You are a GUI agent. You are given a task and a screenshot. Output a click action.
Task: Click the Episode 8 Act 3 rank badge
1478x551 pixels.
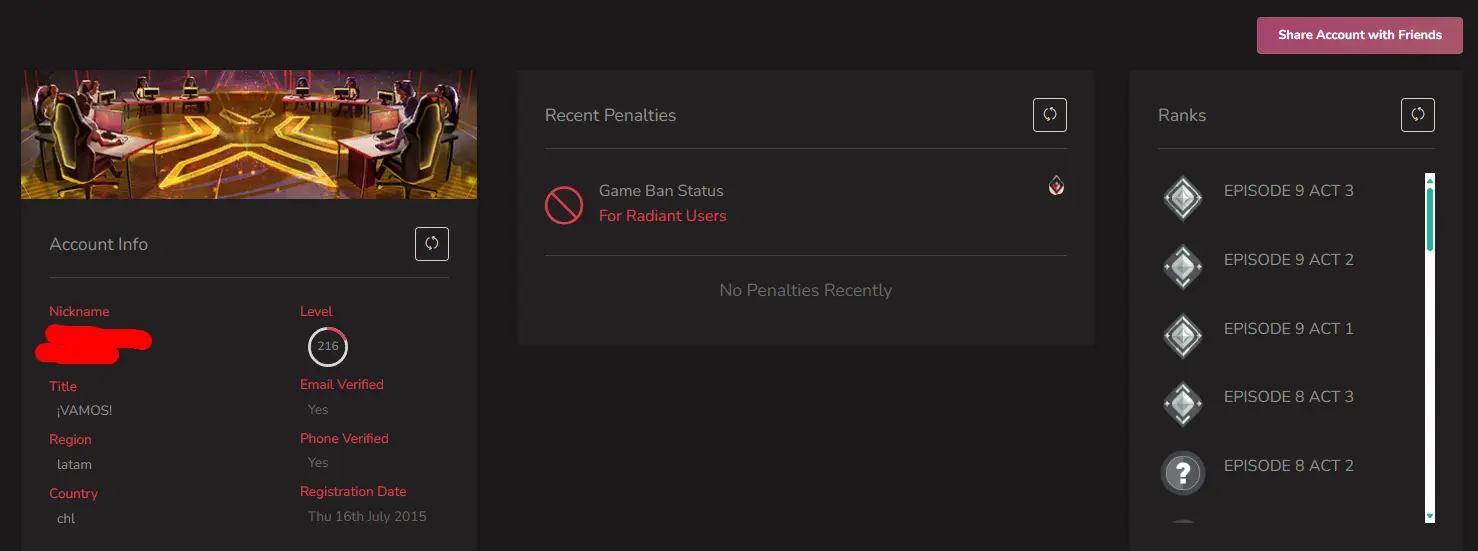[x=1182, y=404]
